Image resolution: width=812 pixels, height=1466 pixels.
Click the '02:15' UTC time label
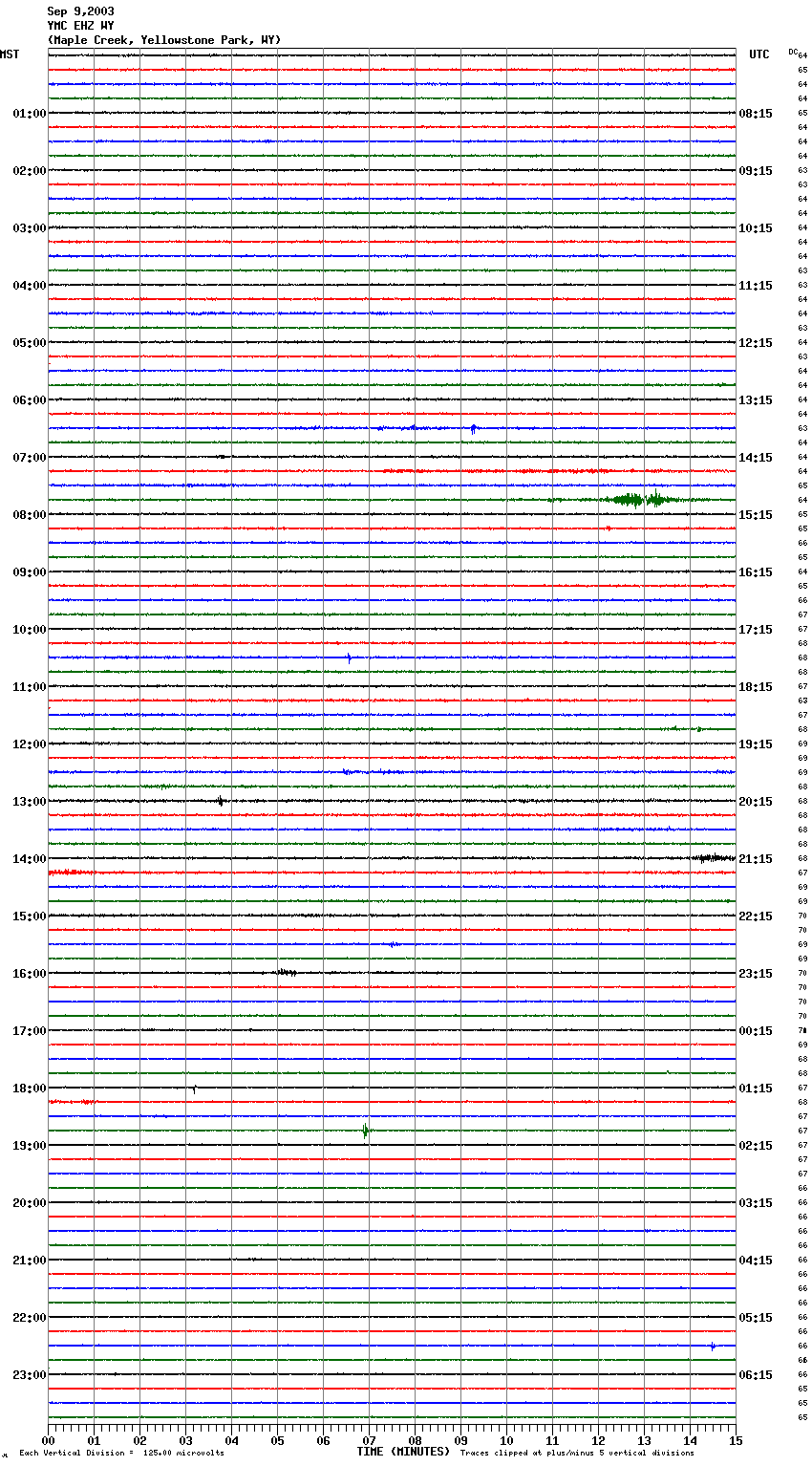756,1146
